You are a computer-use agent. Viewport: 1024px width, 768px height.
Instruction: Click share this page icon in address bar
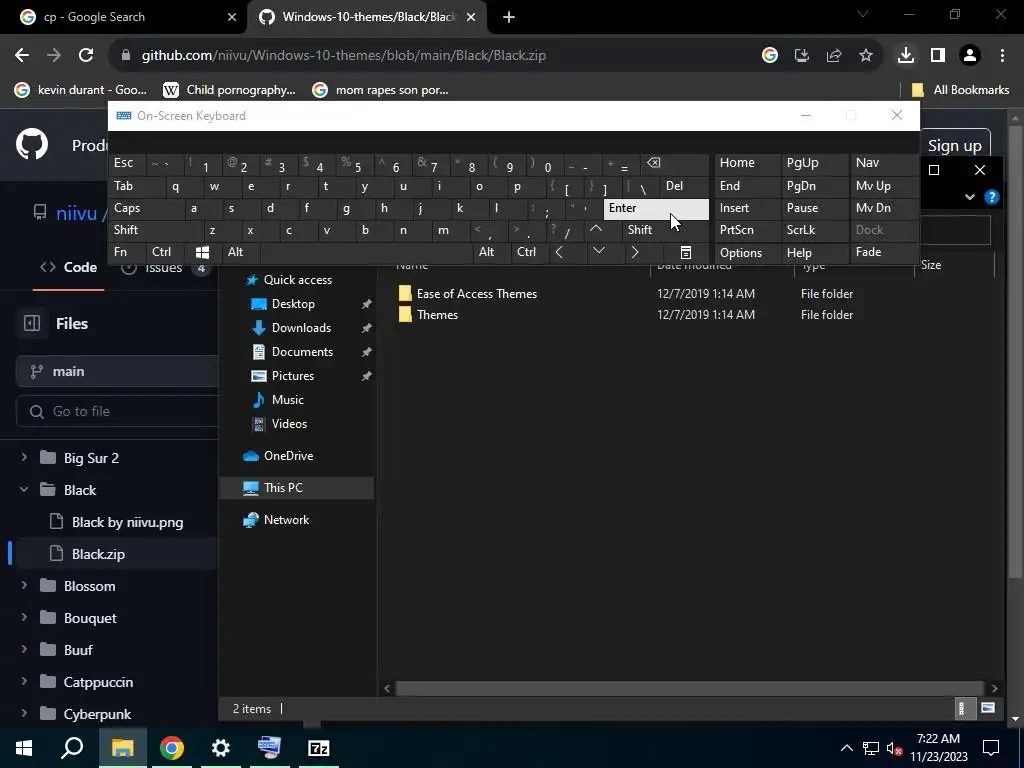[x=833, y=56]
